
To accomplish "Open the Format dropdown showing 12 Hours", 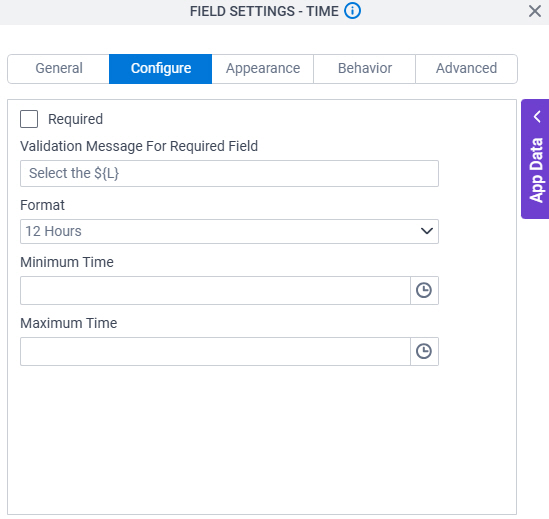I will tap(229, 231).
